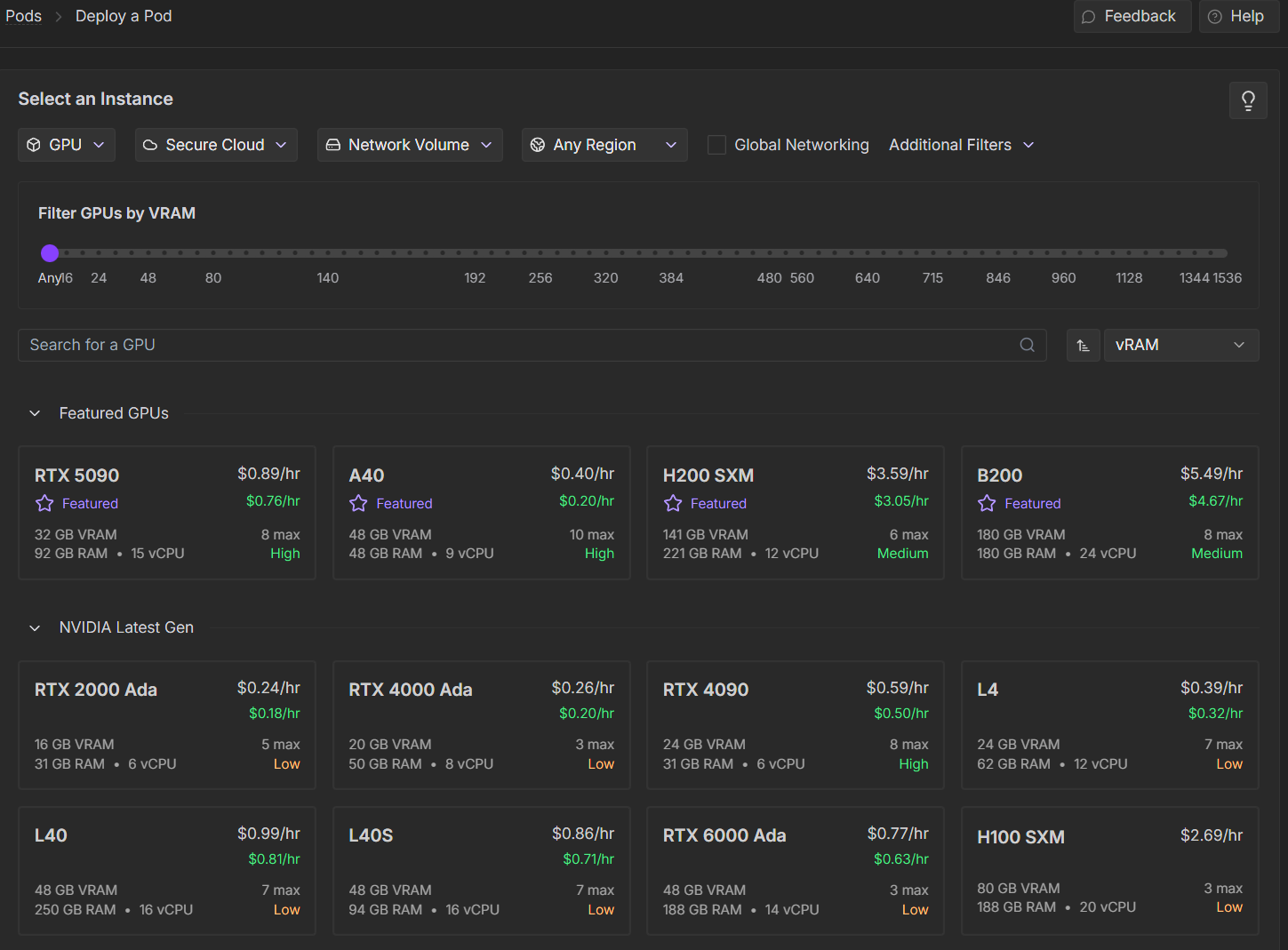
Task: Click Deploy a Pod breadcrumb
Action: 124,16
